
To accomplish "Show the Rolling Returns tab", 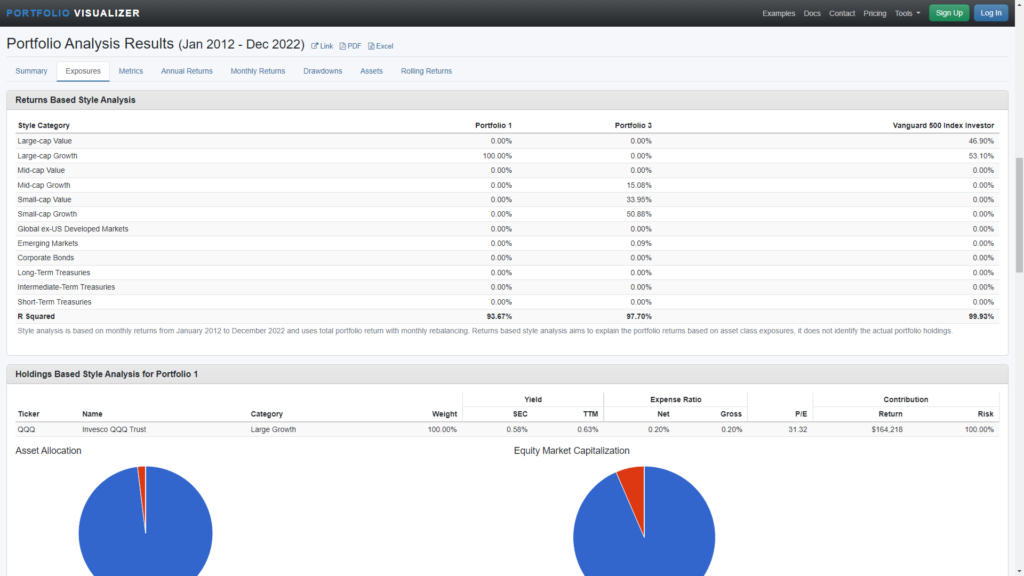I will (426, 71).
